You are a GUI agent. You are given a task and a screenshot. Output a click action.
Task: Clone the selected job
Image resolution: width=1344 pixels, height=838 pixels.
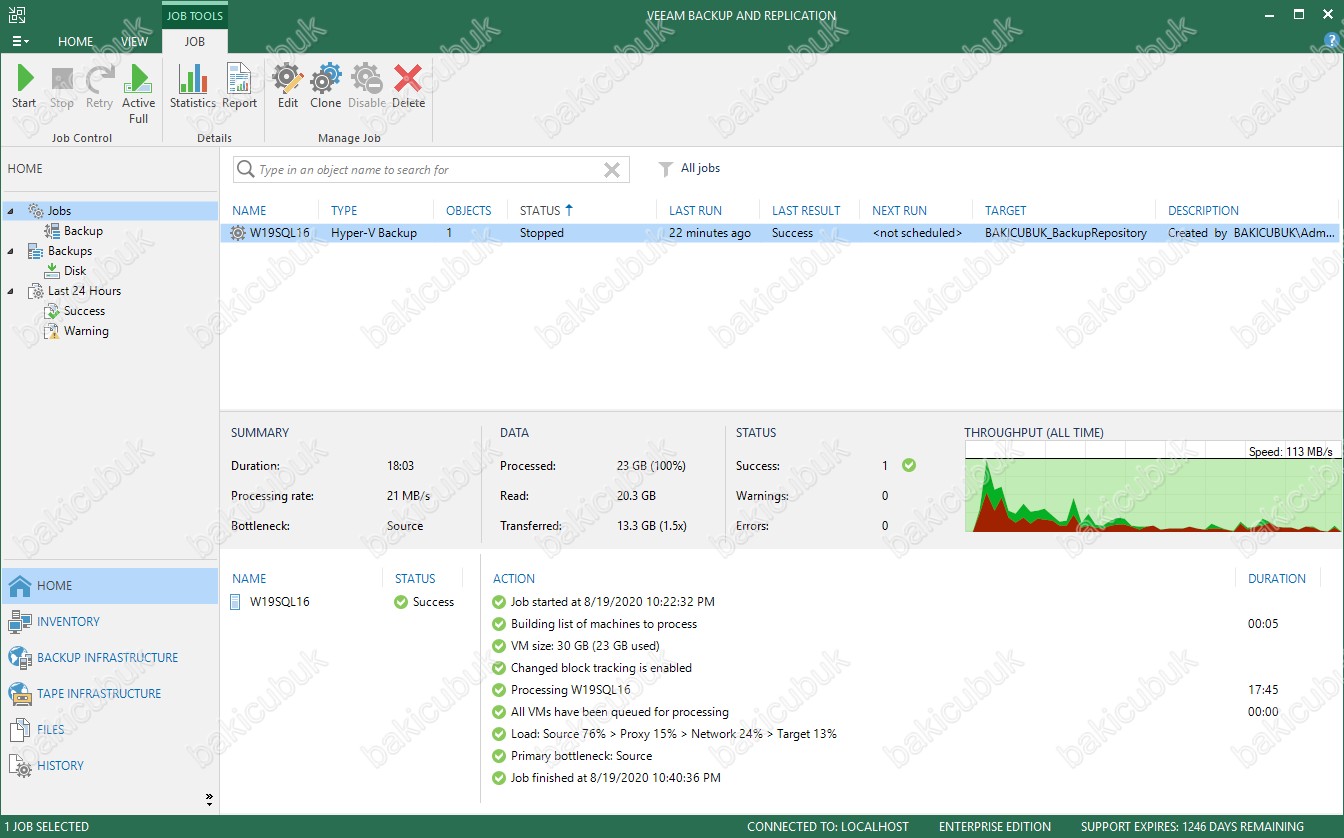click(x=326, y=86)
